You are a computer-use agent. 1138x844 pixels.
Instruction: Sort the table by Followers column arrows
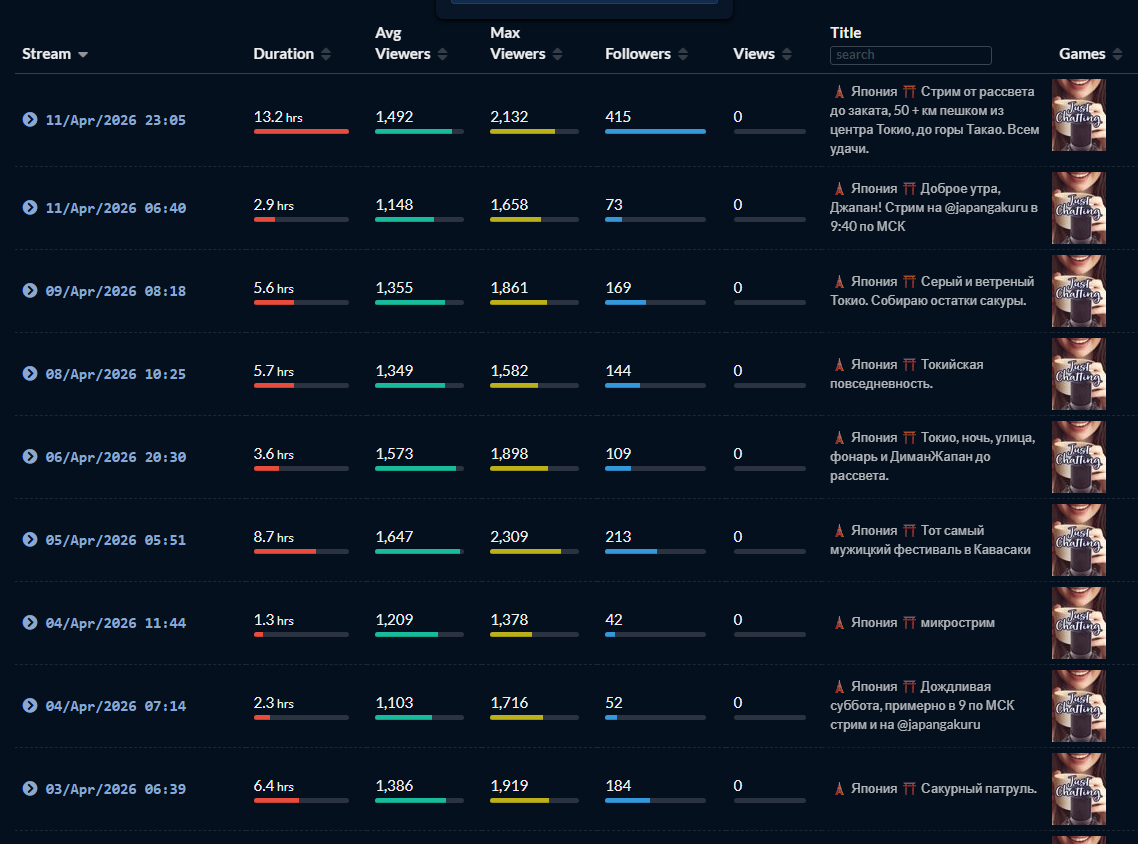[x=683, y=54]
